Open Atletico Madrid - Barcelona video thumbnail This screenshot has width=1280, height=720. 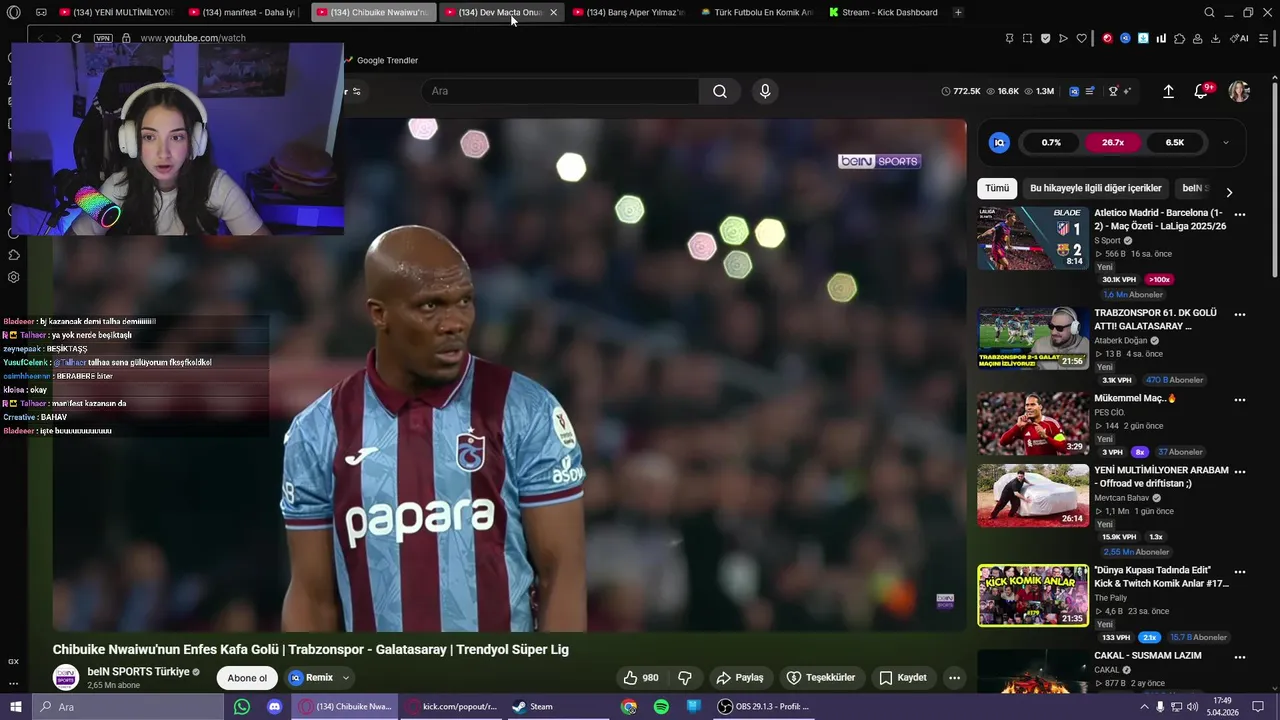(x=1033, y=238)
